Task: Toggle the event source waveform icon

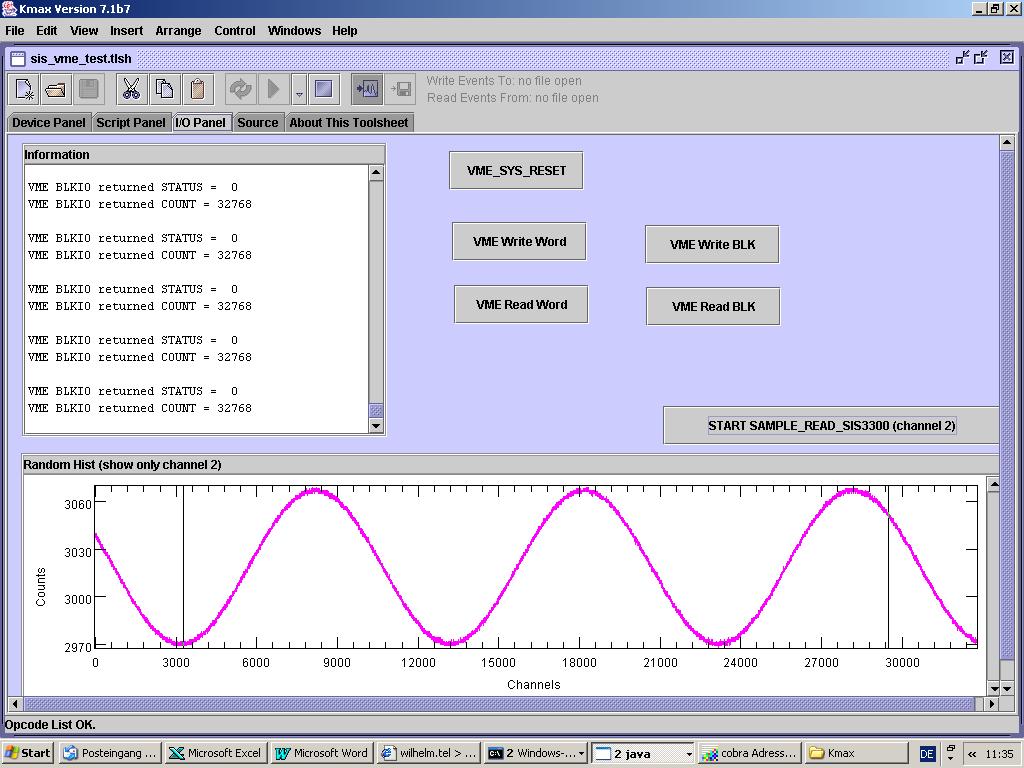Action: (367, 89)
